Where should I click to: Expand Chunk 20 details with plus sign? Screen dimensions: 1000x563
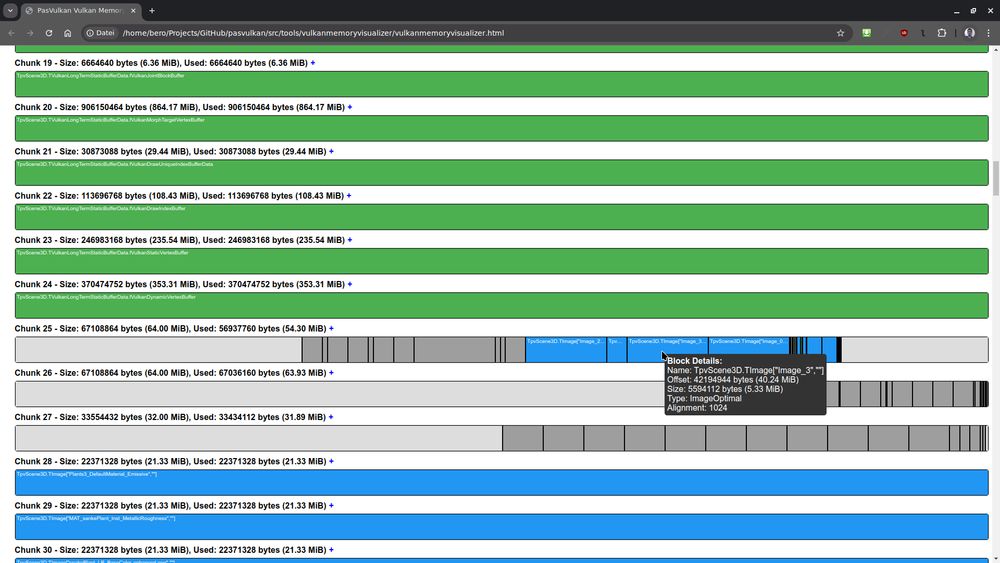[349, 107]
